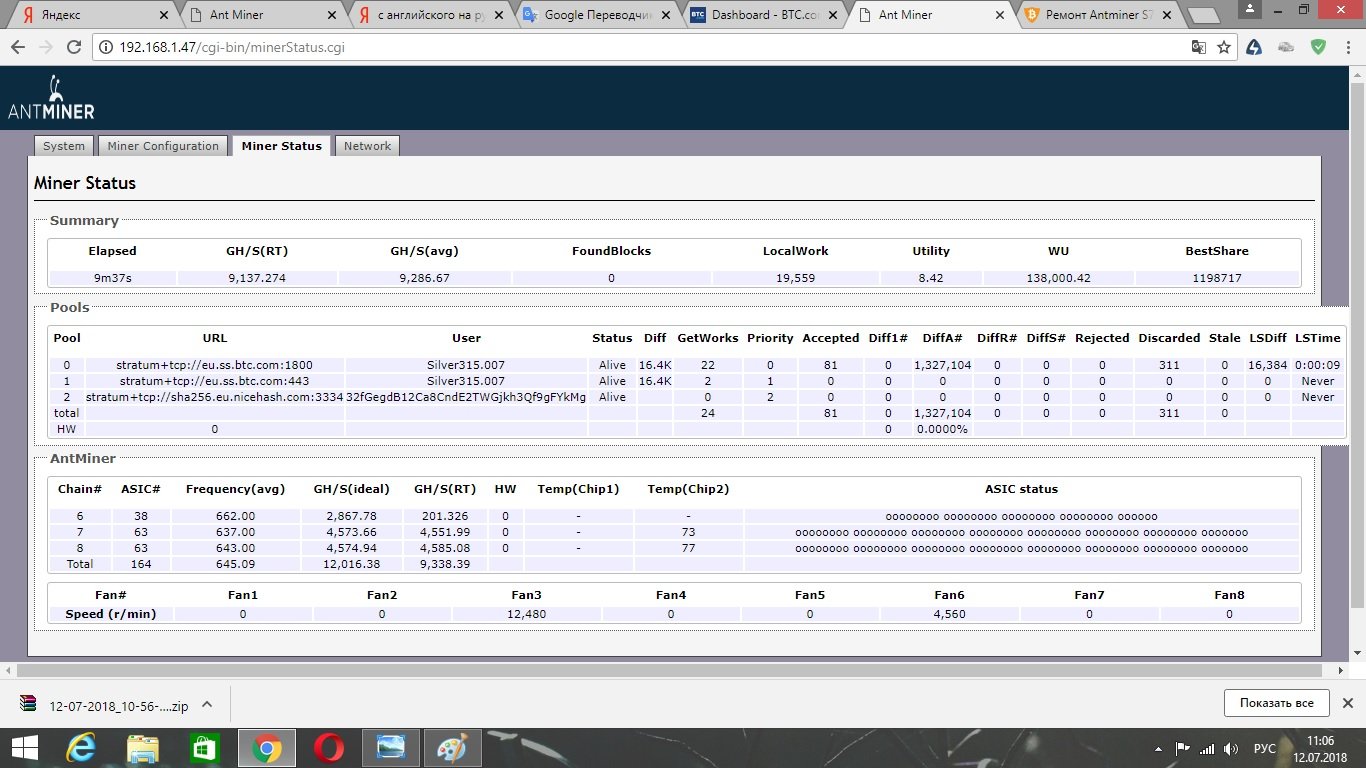Select the Miner Status tab
This screenshot has width=1366, height=768.
282,146
